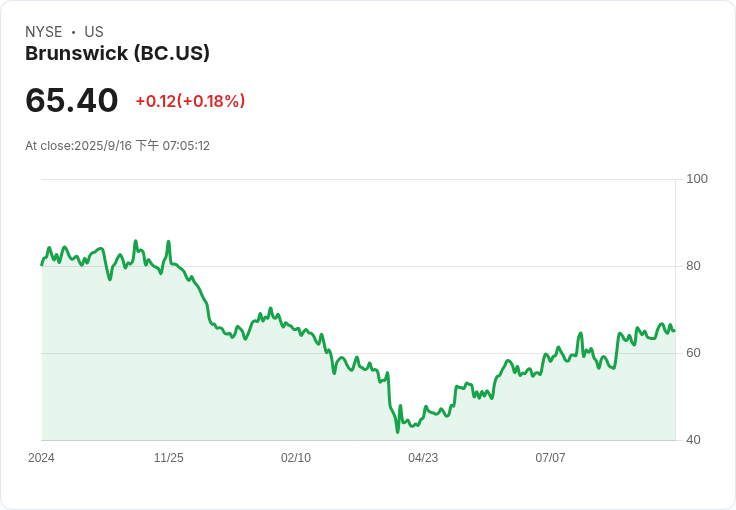Viewport: 736px width, 510px height.
Task: Click the +0.12(+0.18%) price change
Action: (190, 101)
